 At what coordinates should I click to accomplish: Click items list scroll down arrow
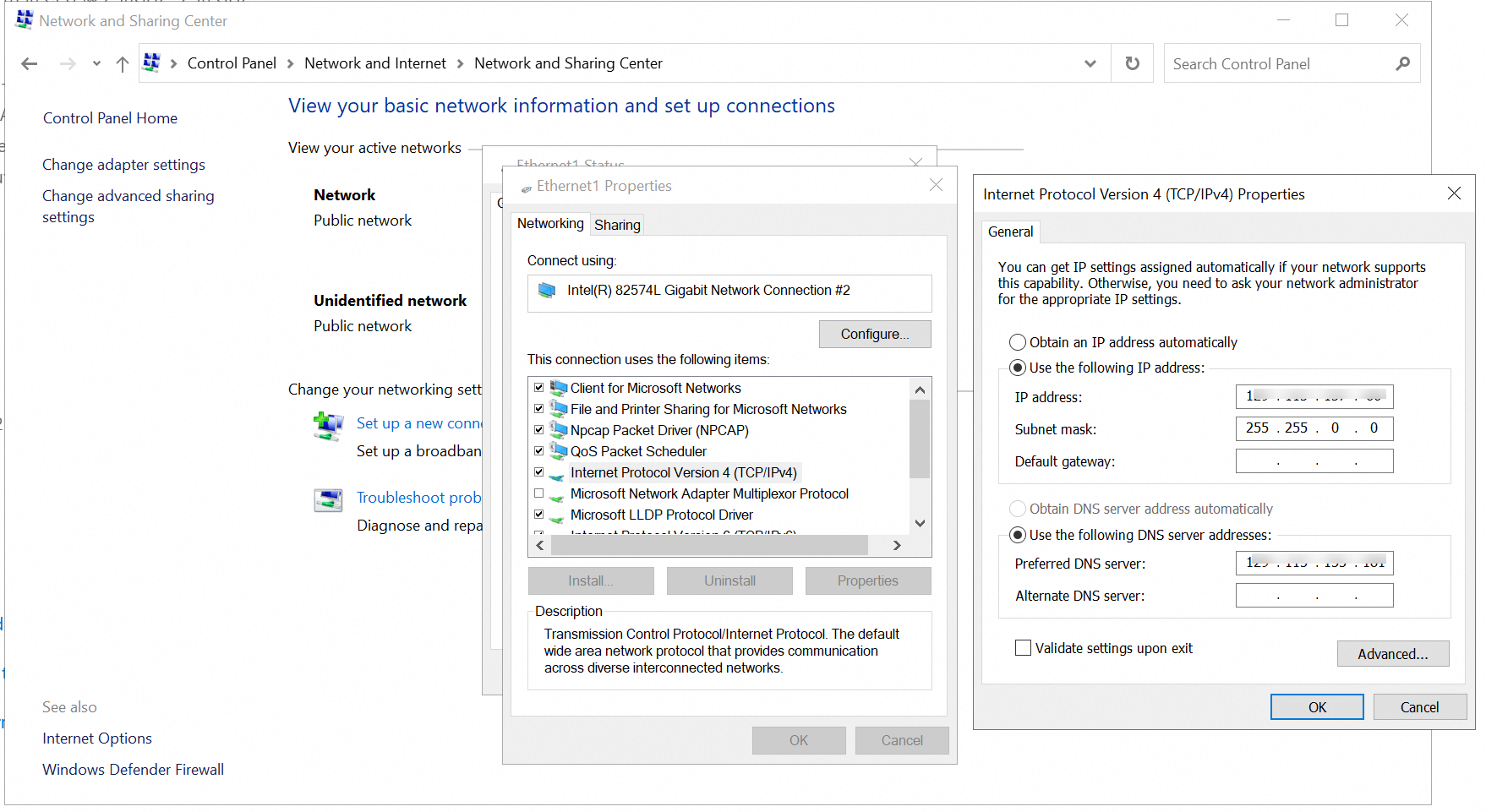coord(921,523)
